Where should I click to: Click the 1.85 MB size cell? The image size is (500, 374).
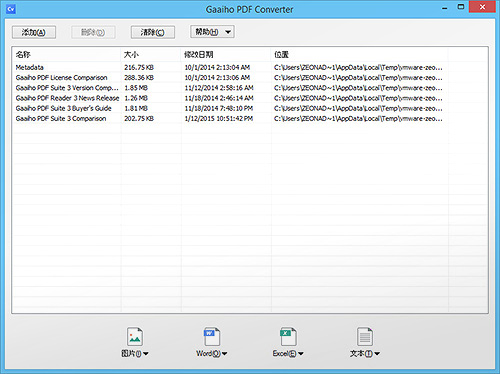[136, 88]
